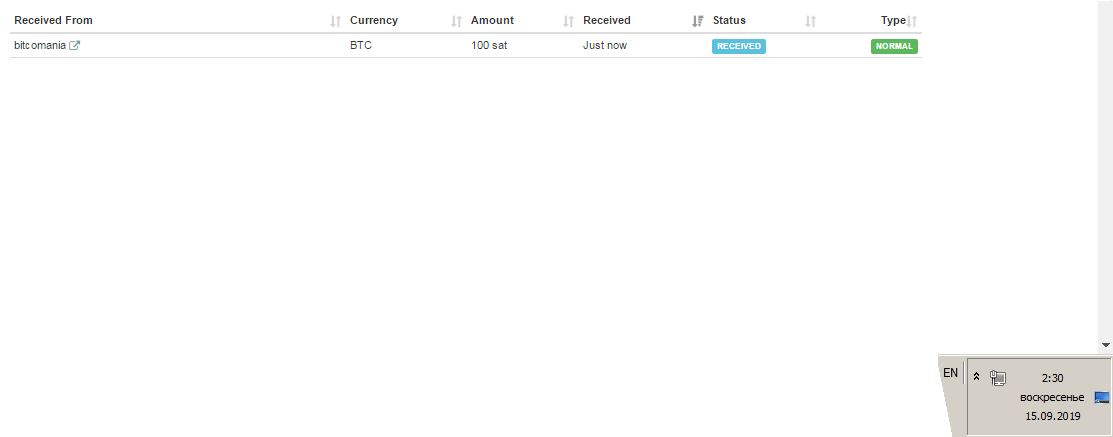Image resolution: width=1113 pixels, height=437 pixels.
Task: Open the clock showing 2:30
Action: [1053, 378]
